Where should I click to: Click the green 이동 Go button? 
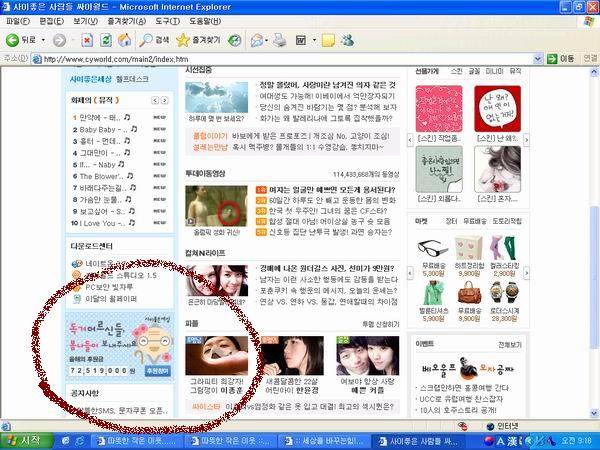[x=561, y=59]
